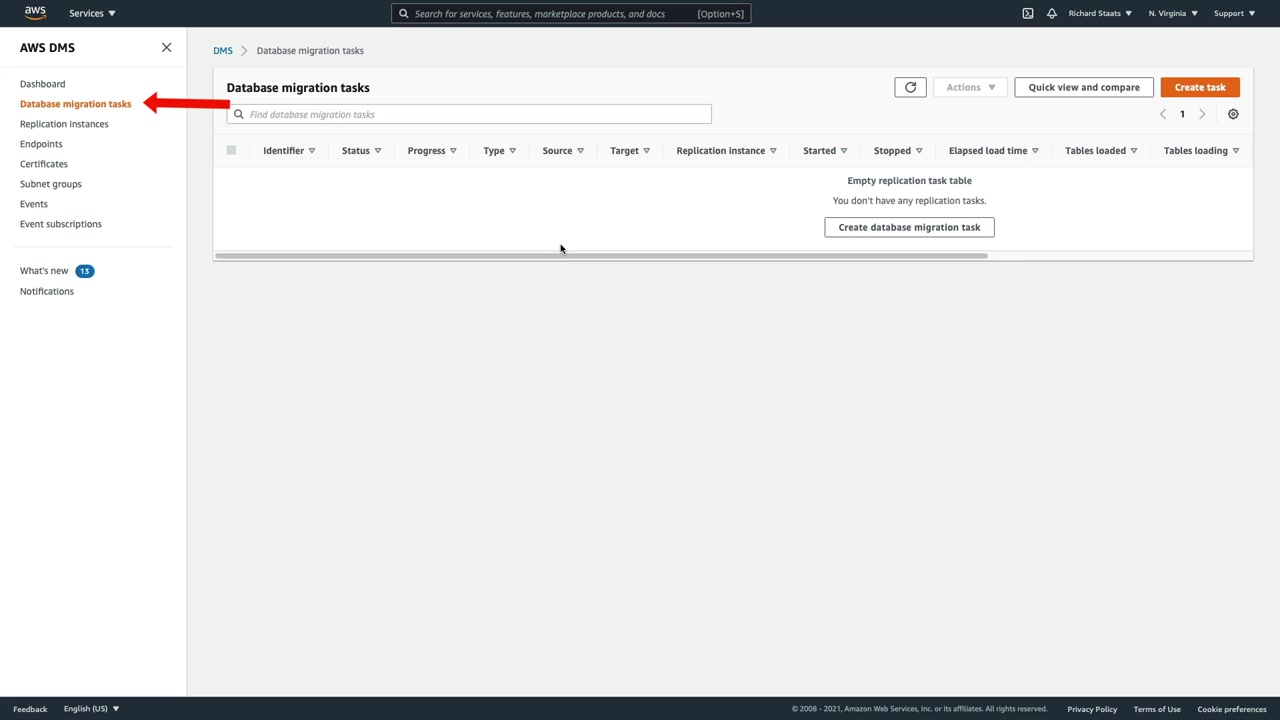Screen dimensions: 1280x720
Task: Click the orange Create task button
Action: point(1200,87)
